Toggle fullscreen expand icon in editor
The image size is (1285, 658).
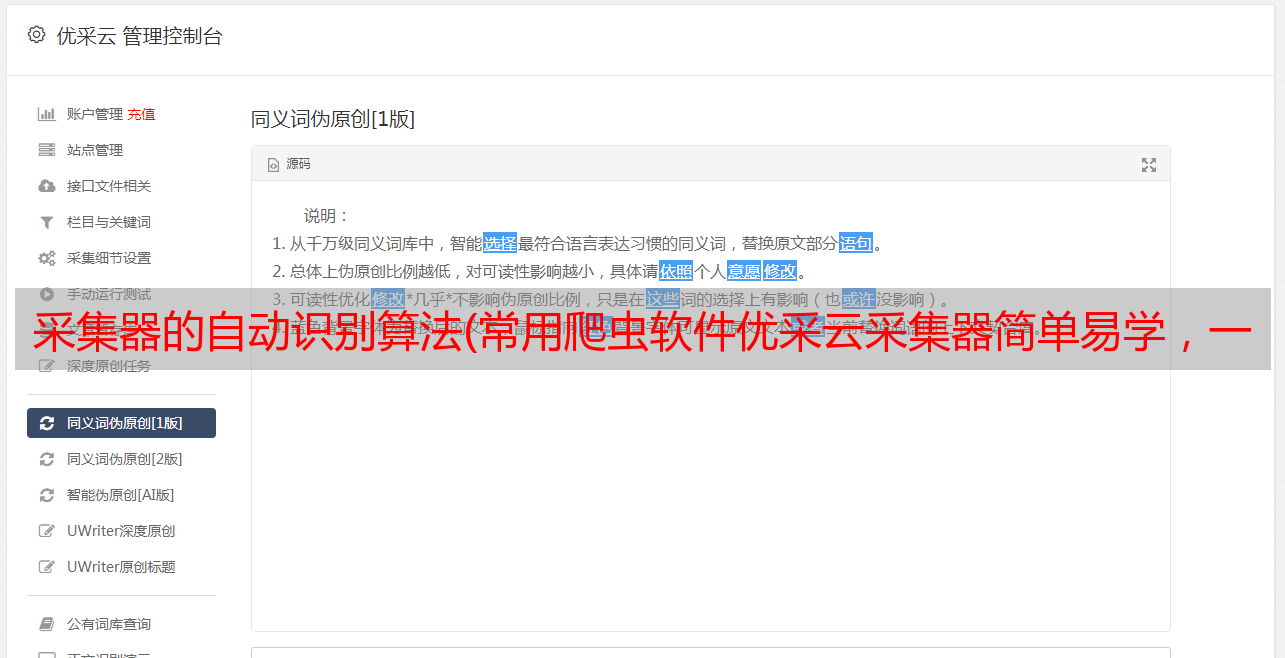tap(1149, 165)
